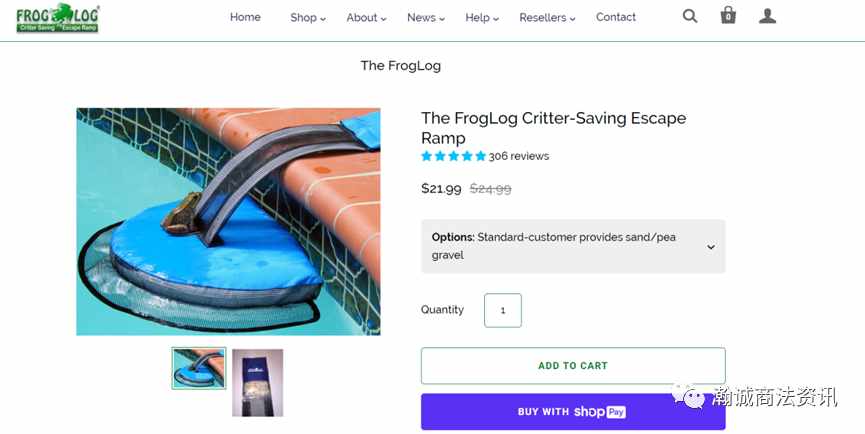The image size is (865, 434).
Task: Open the Contact menu item
Action: [616, 17]
